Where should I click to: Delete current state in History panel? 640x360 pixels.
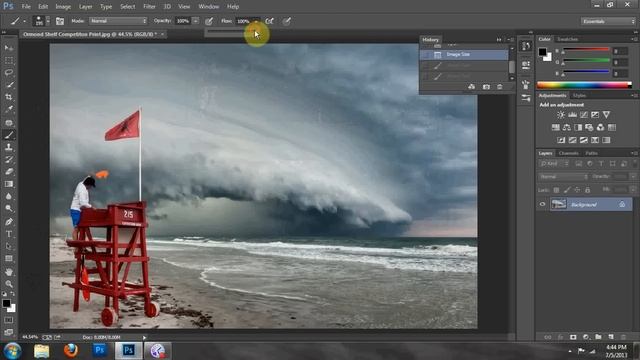coord(500,87)
